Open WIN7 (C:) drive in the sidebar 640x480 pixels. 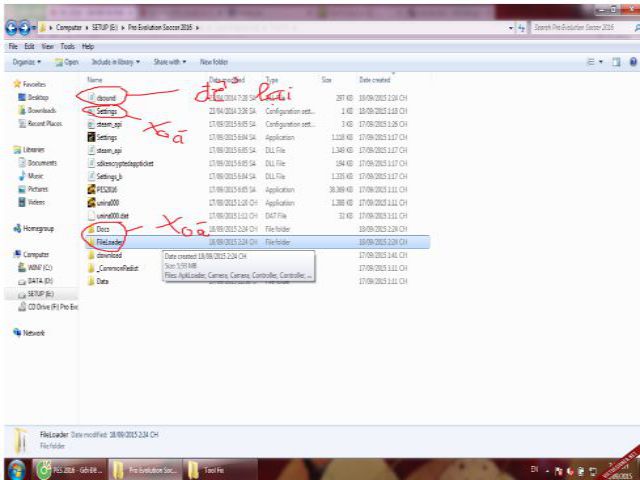[35, 268]
